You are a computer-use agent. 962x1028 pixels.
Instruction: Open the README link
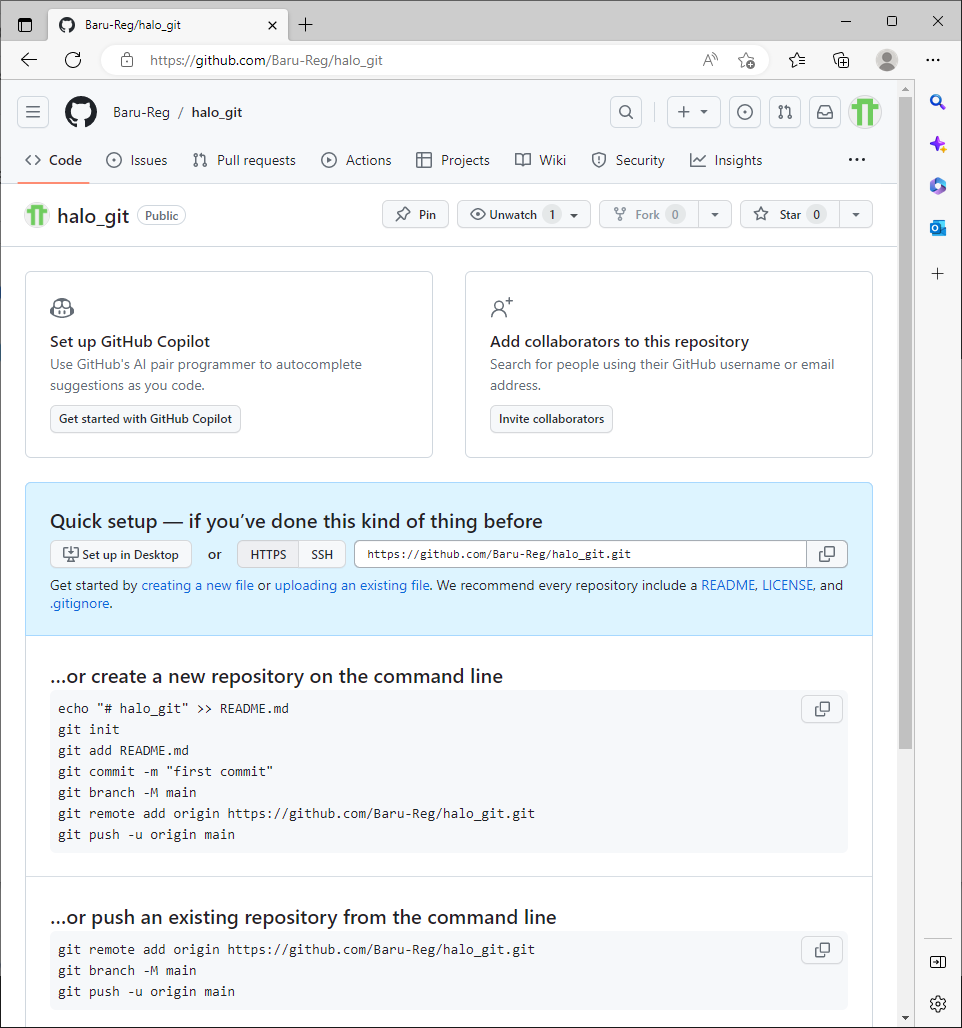click(728, 585)
